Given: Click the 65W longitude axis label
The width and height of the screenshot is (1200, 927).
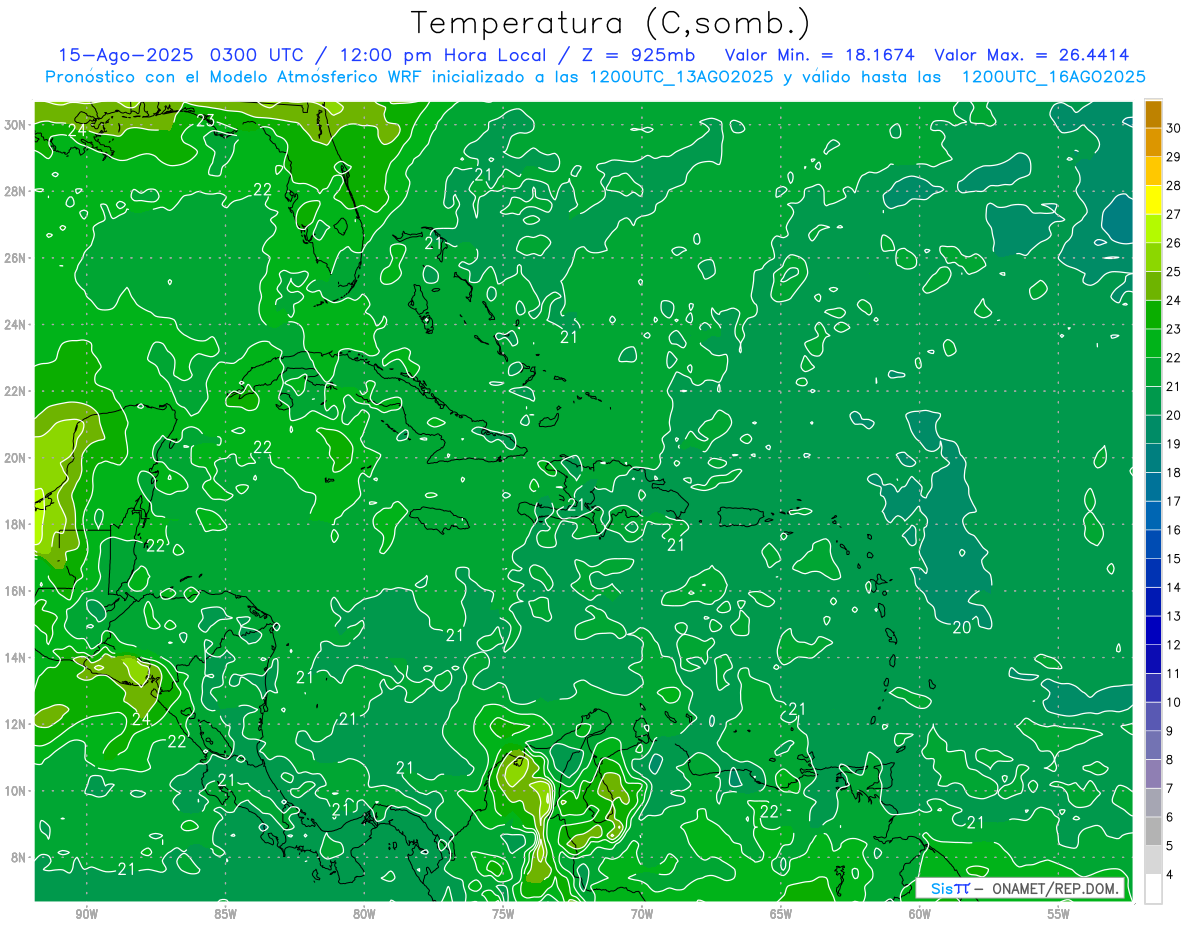Looking at the screenshot, I should click(781, 915).
